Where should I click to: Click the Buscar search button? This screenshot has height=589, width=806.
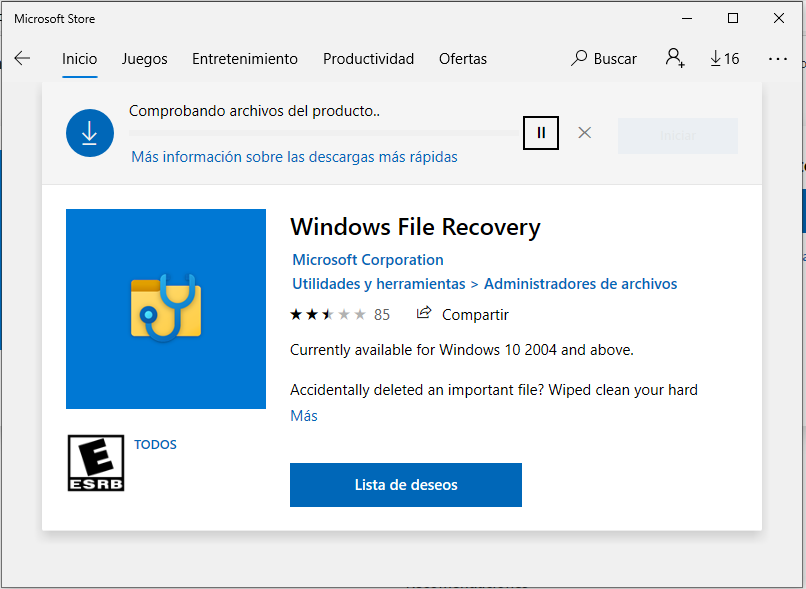click(x=603, y=59)
